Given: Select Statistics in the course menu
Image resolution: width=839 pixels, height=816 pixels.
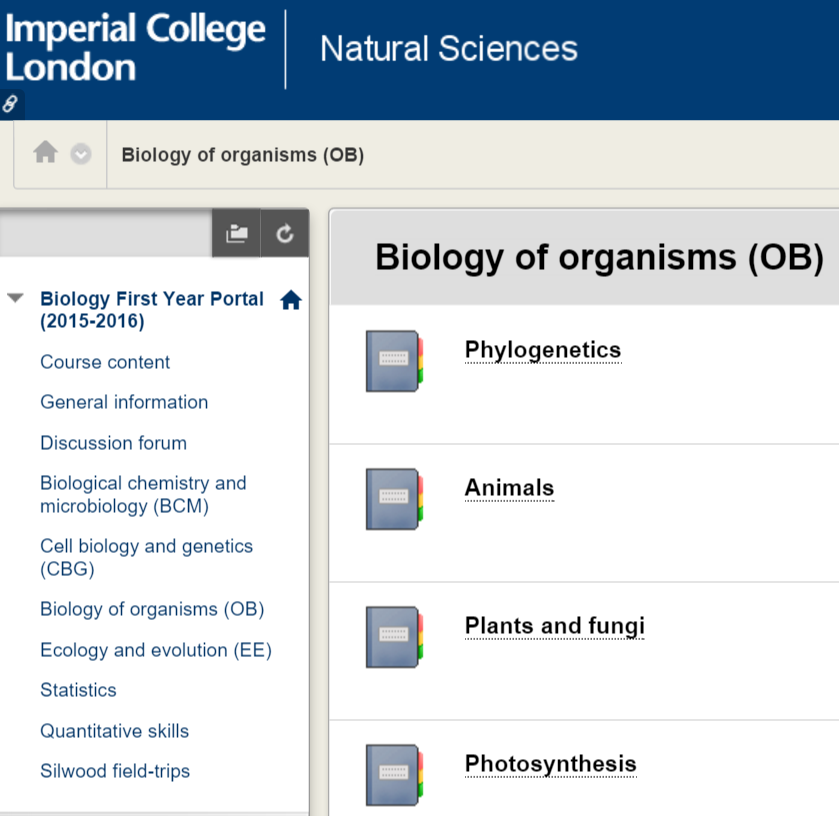Looking at the screenshot, I should pyautogui.click(x=78, y=690).
